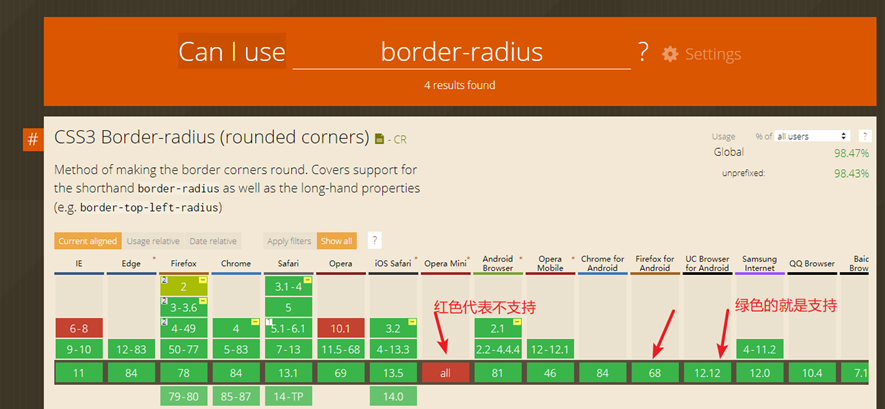The width and height of the screenshot is (885, 409).
Task: Click the yellow note flag on Firefox 2
Action: pyautogui.click(x=203, y=280)
